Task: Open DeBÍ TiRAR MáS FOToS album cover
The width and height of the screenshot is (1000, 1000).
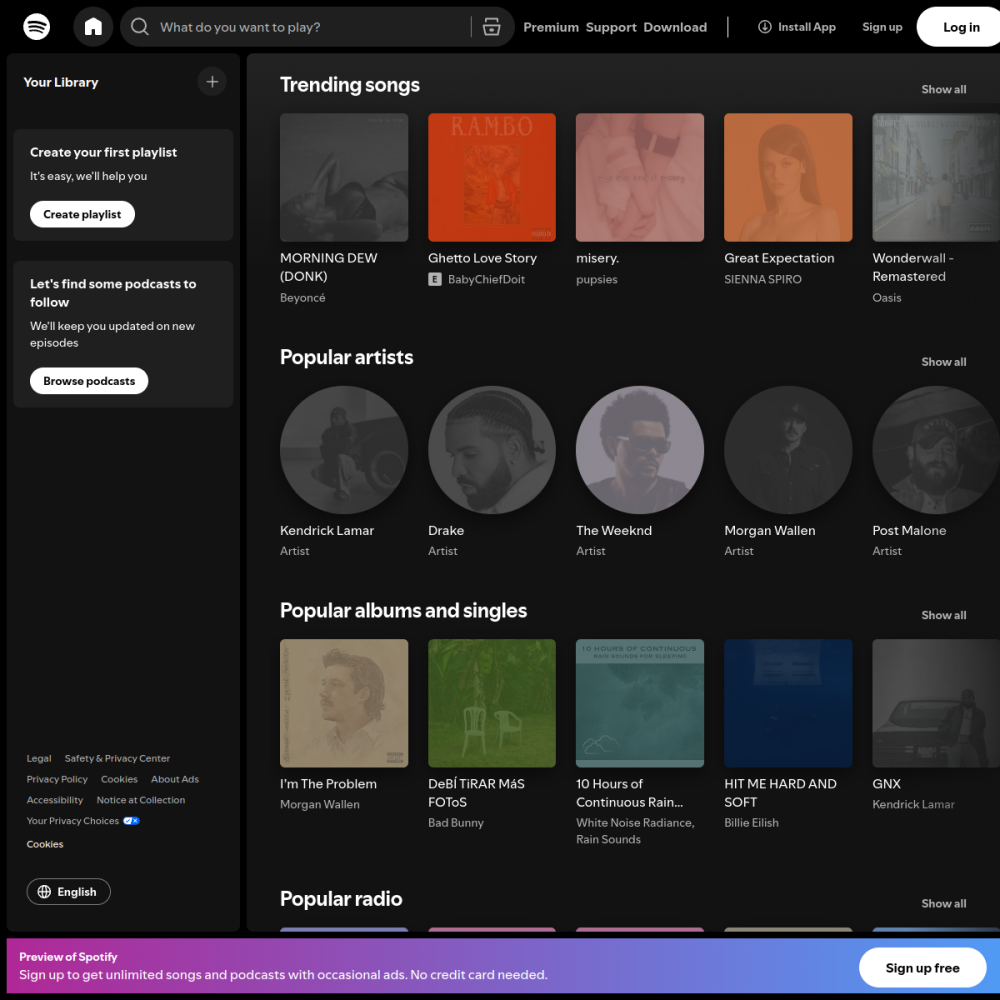Action: click(x=492, y=703)
